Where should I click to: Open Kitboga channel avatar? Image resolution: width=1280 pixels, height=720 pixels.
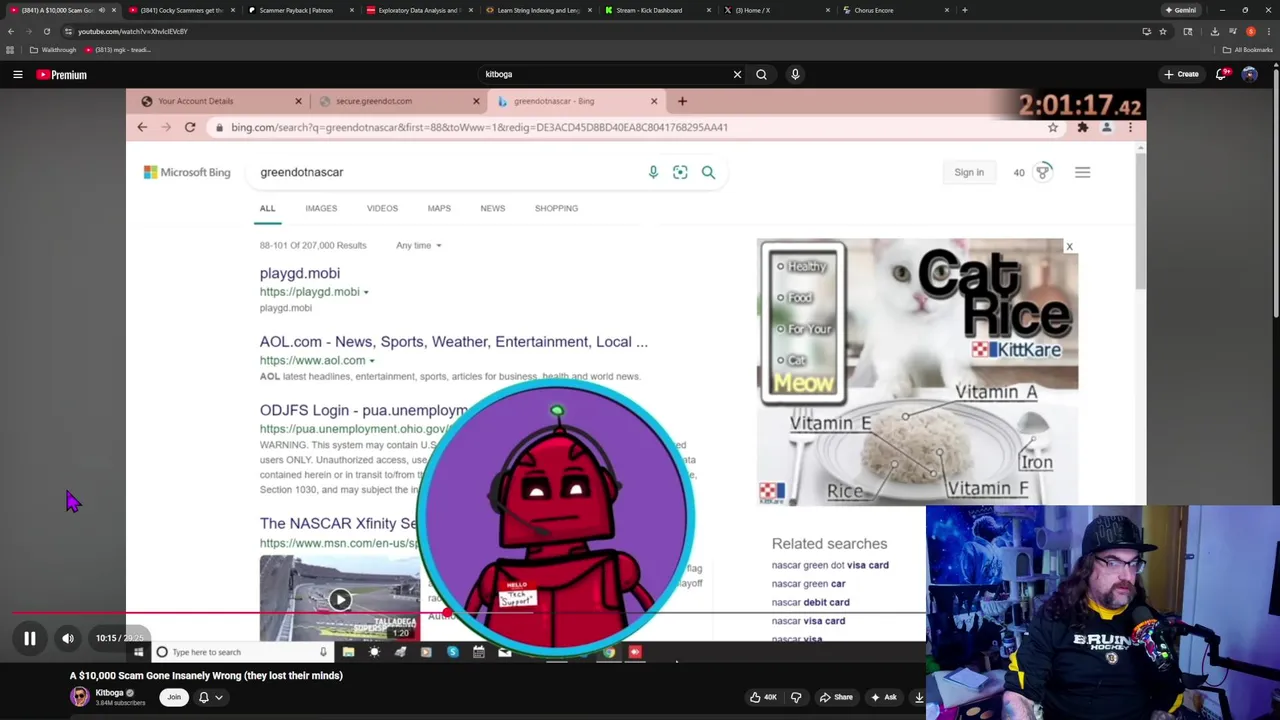pyautogui.click(x=79, y=697)
